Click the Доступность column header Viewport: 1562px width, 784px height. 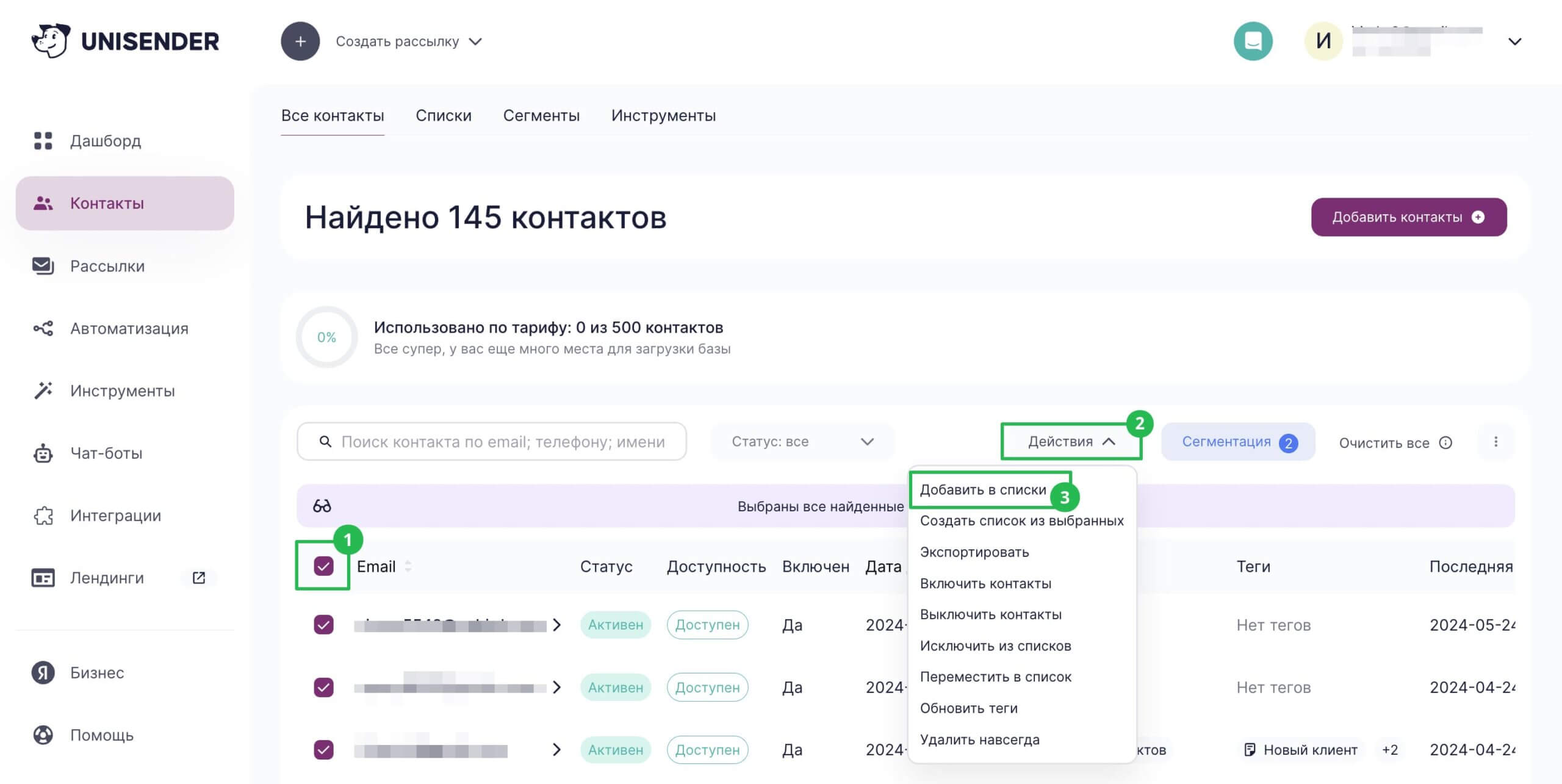click(716, 566)
